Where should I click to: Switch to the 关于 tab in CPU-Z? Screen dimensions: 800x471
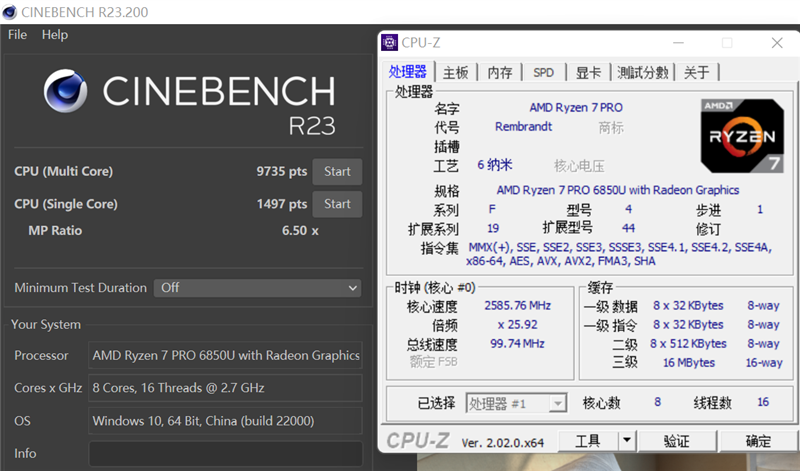696,72
